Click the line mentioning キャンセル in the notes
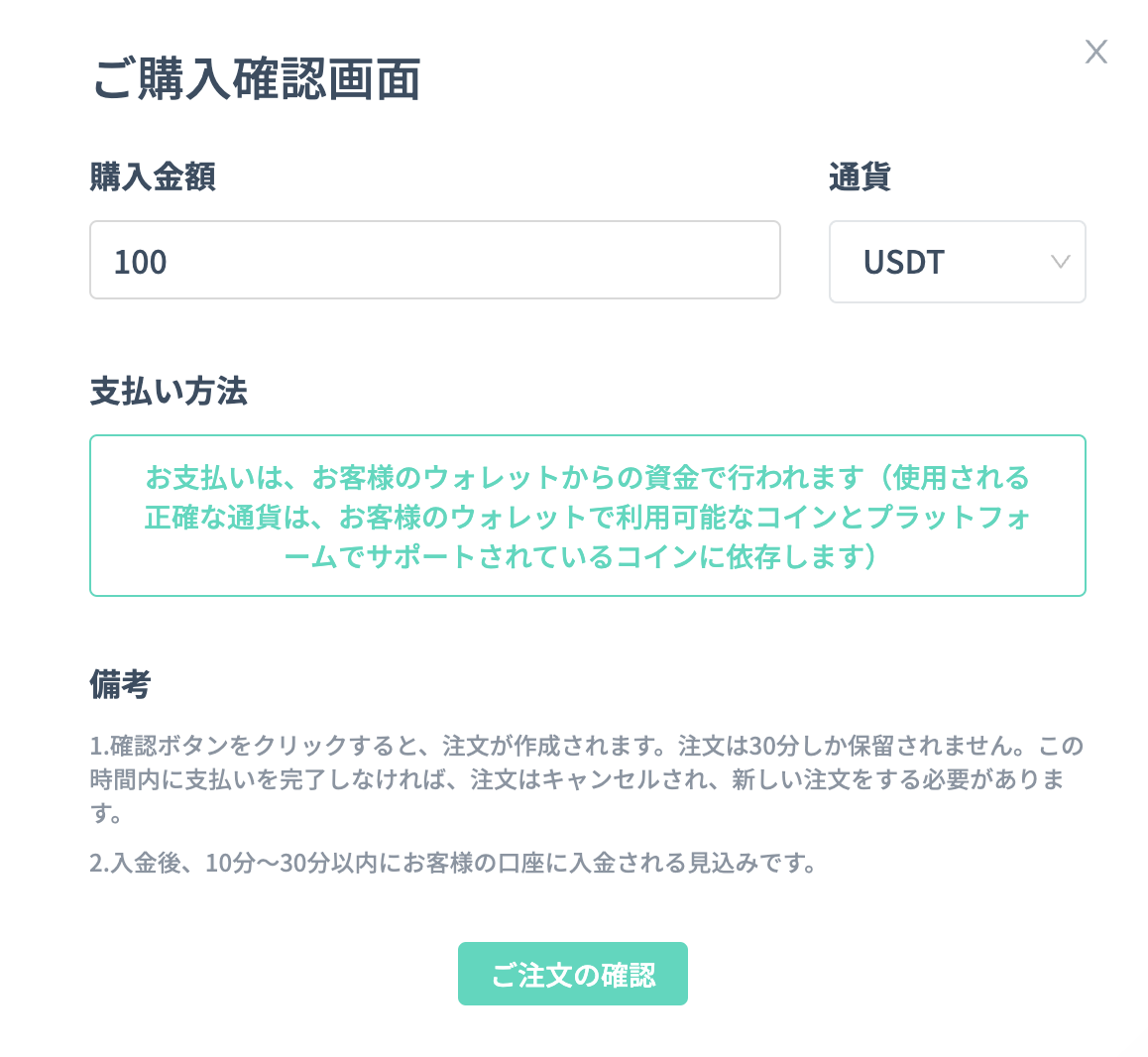 pos(577,779)
